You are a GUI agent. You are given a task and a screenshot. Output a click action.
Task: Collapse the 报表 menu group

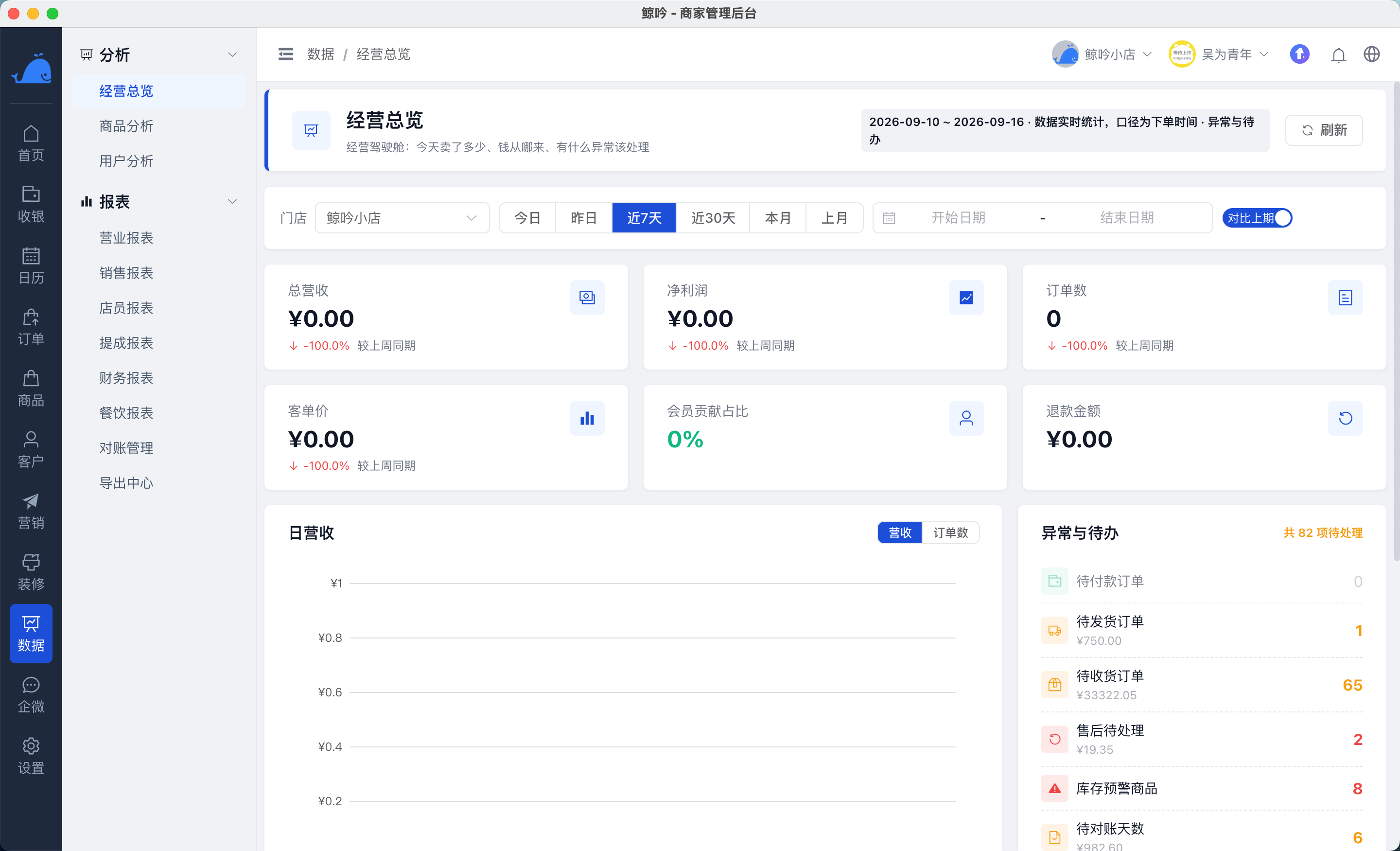tap(159, 201)
